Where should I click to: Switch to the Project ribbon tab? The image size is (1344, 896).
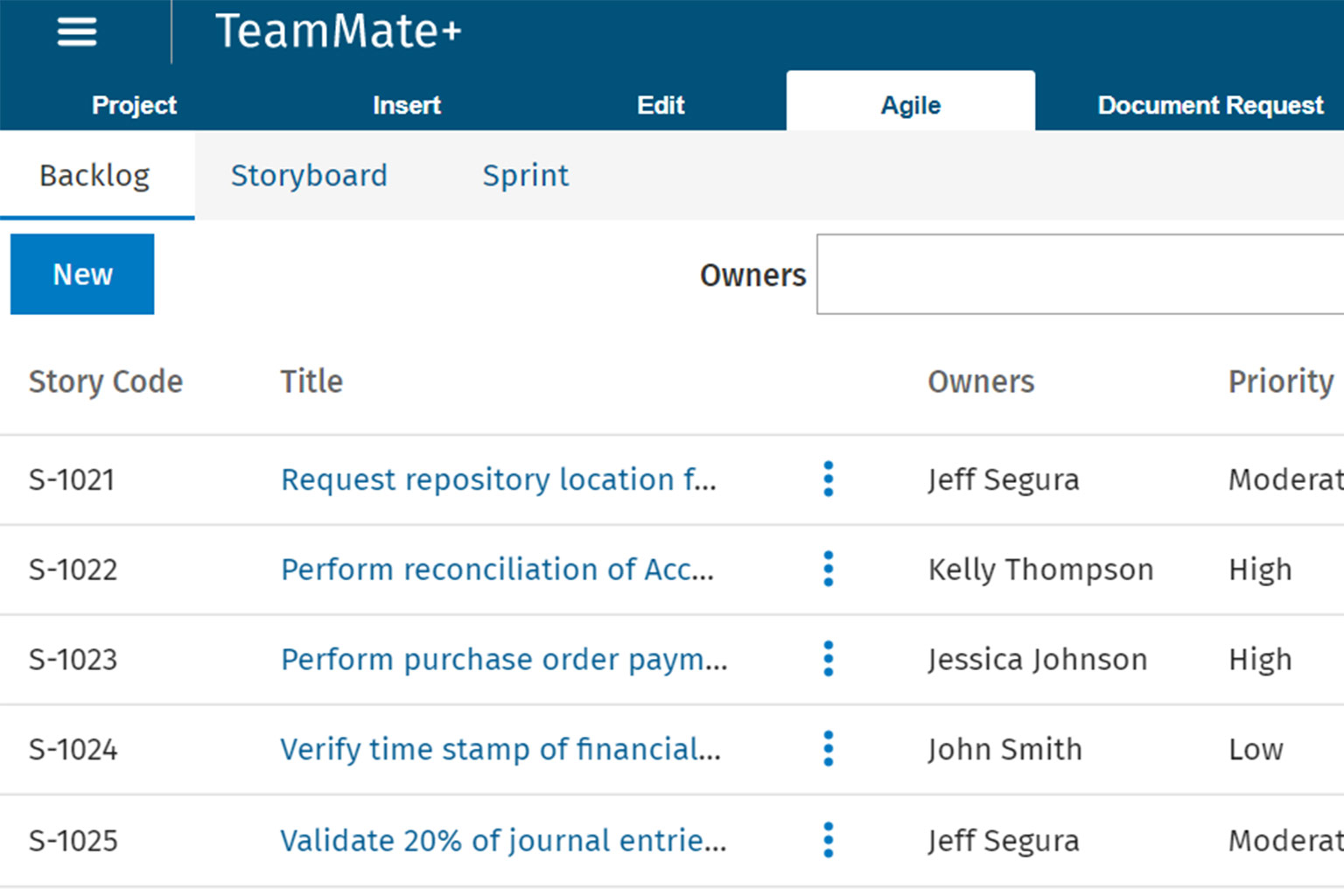point(134,105)
